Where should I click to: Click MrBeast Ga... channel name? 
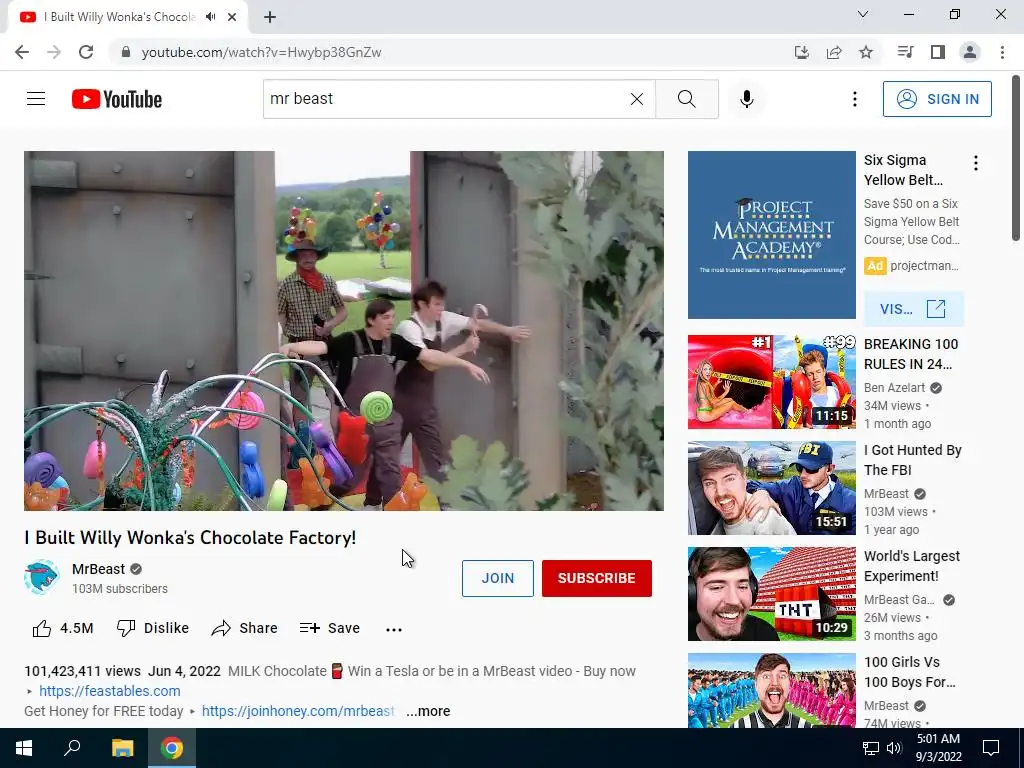[x=899, y=600]
